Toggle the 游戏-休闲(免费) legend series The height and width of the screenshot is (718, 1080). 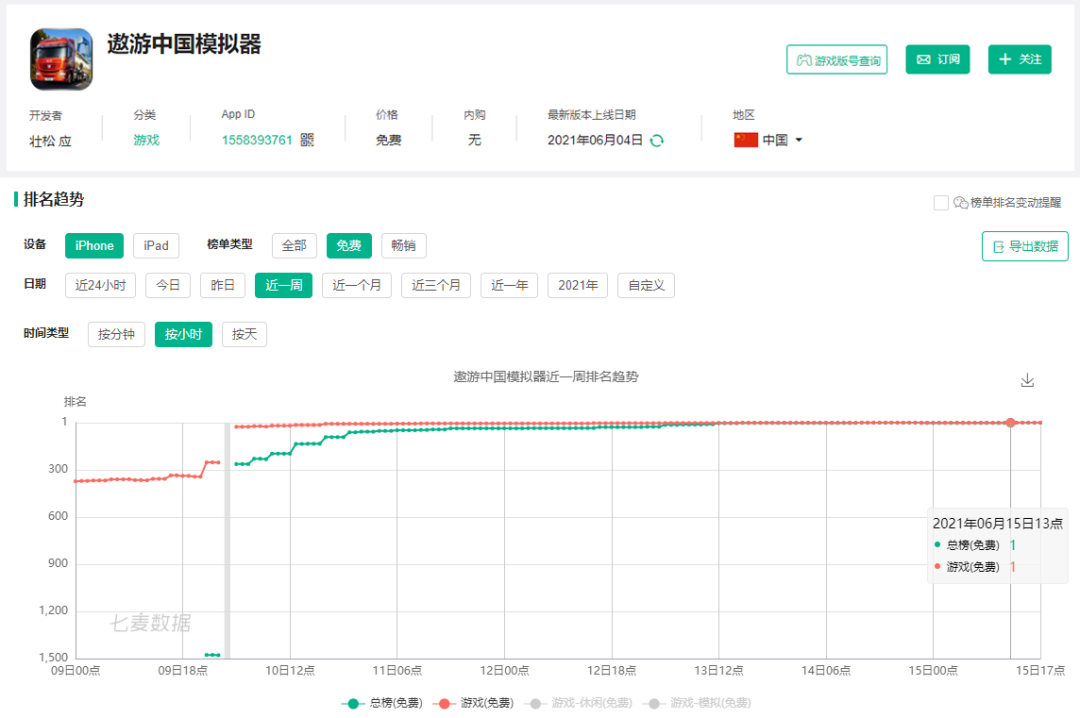coord(578,703)
